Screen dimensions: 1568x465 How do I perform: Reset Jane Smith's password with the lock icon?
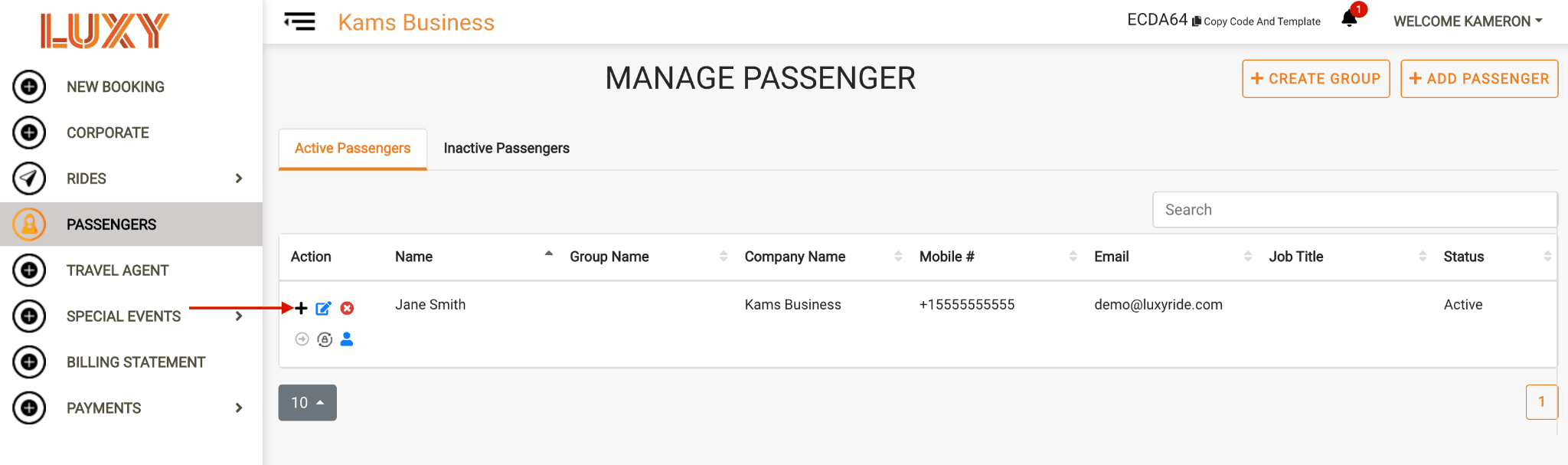(325, 339)
